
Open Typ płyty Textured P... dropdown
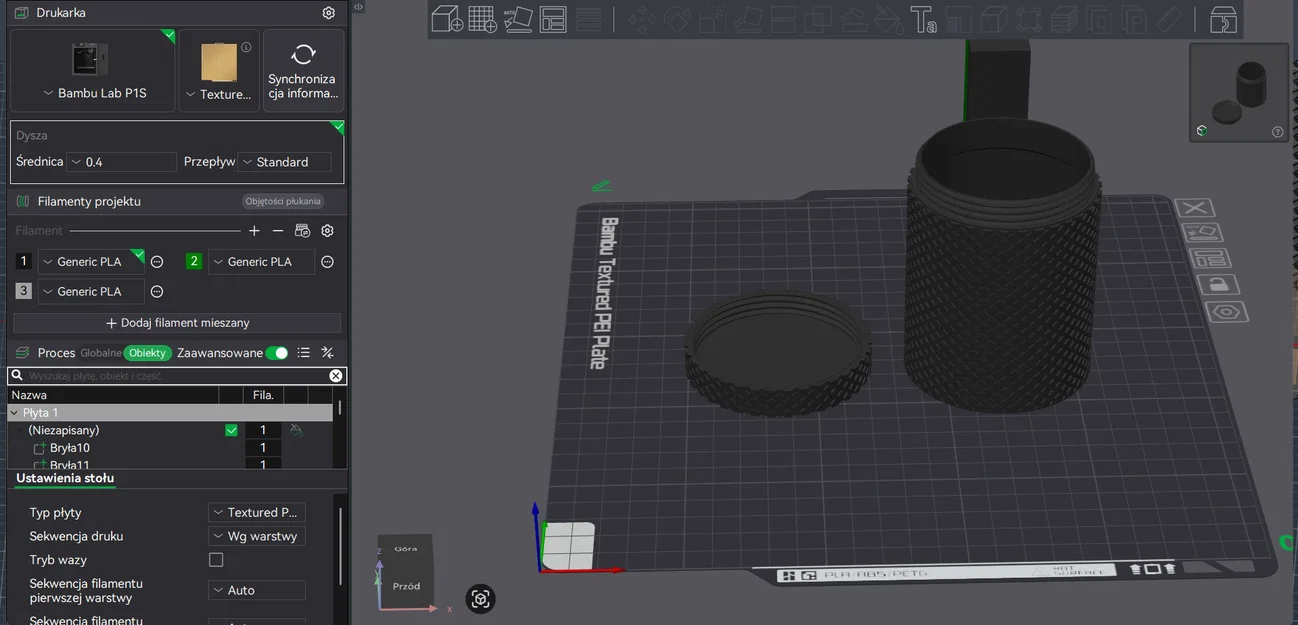257,512
